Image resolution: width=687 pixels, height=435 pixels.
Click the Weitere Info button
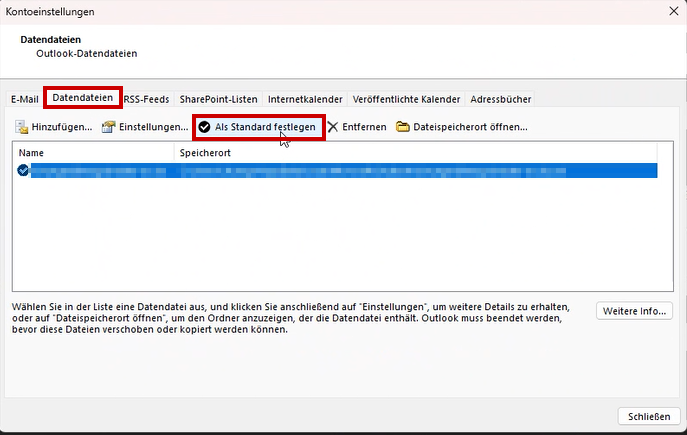click(x=634, y=311)
